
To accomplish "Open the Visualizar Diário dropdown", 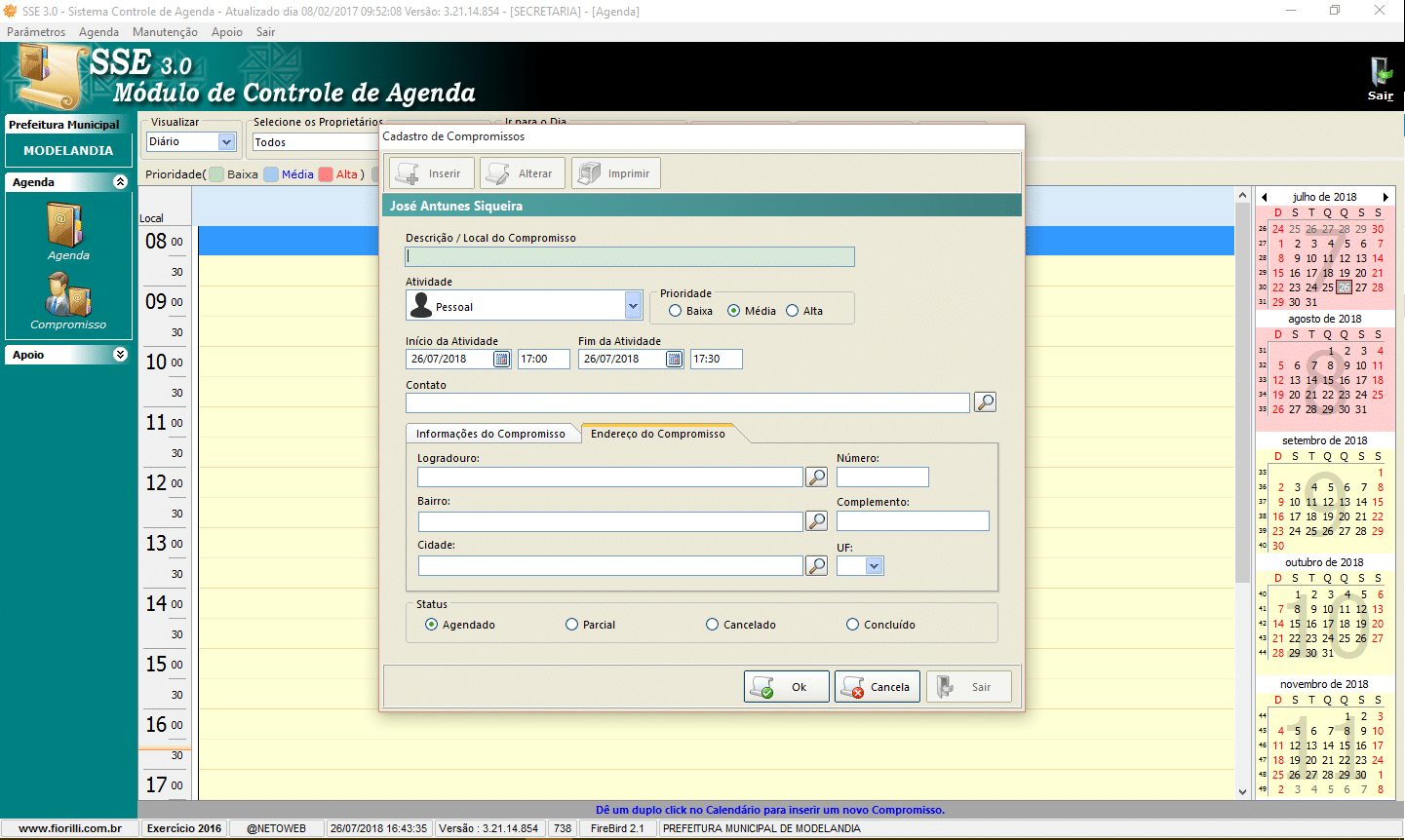I will click(227, 142).
